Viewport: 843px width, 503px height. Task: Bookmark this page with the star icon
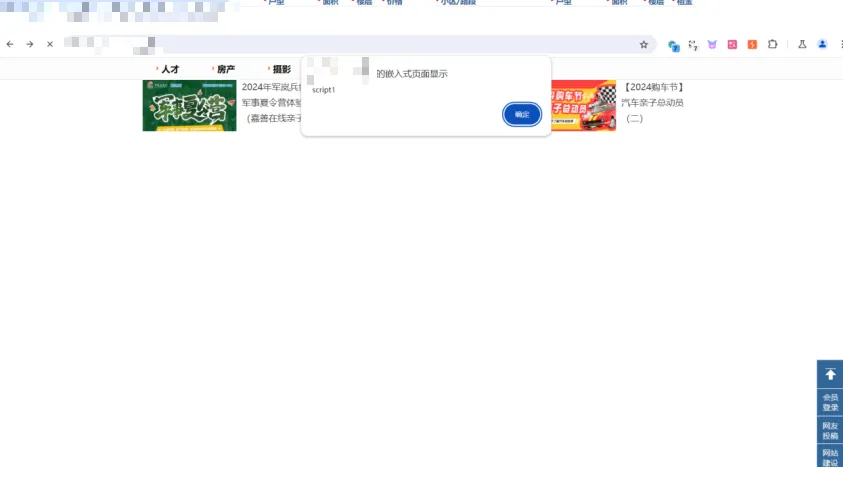(x=644, y=45)
